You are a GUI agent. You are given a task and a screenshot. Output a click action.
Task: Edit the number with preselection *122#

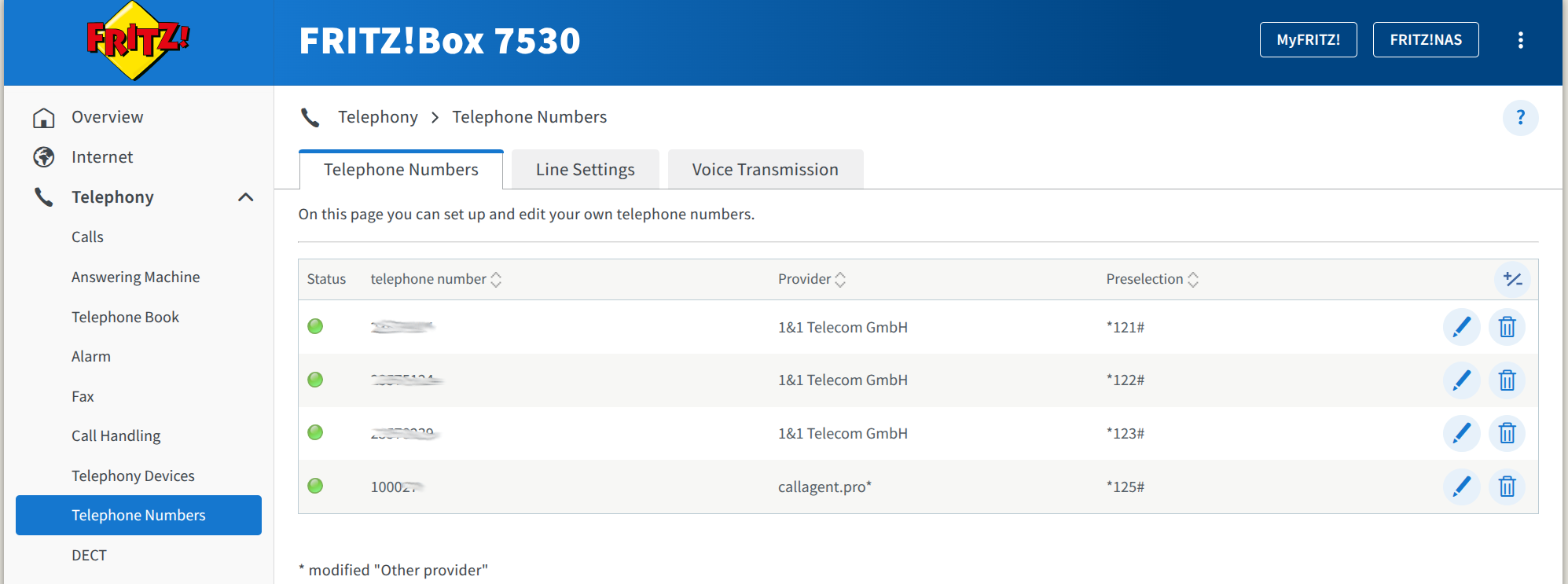[x=1462, y=380]
